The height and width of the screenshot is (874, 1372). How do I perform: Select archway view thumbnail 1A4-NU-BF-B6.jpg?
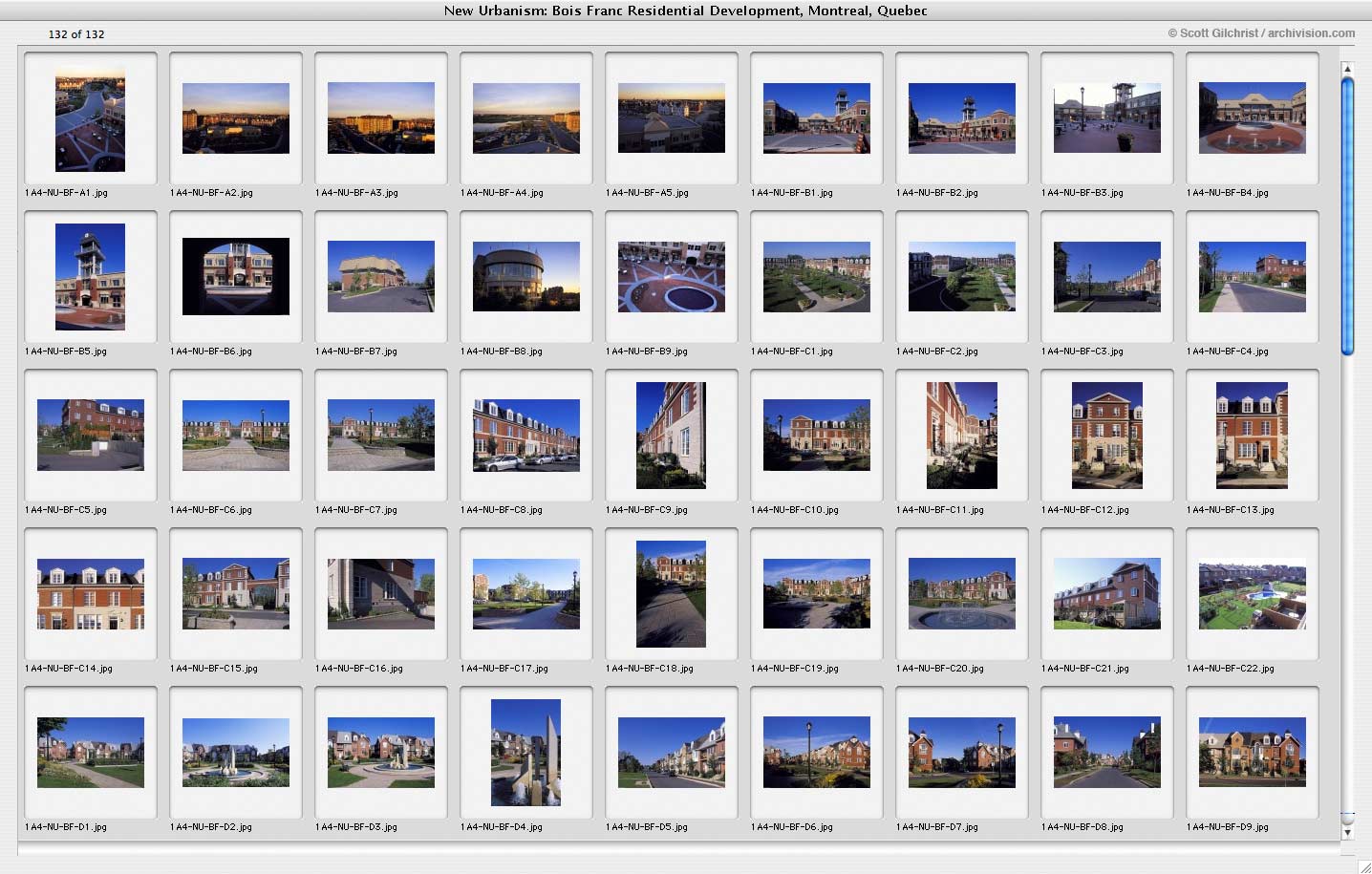pos(236,277)
